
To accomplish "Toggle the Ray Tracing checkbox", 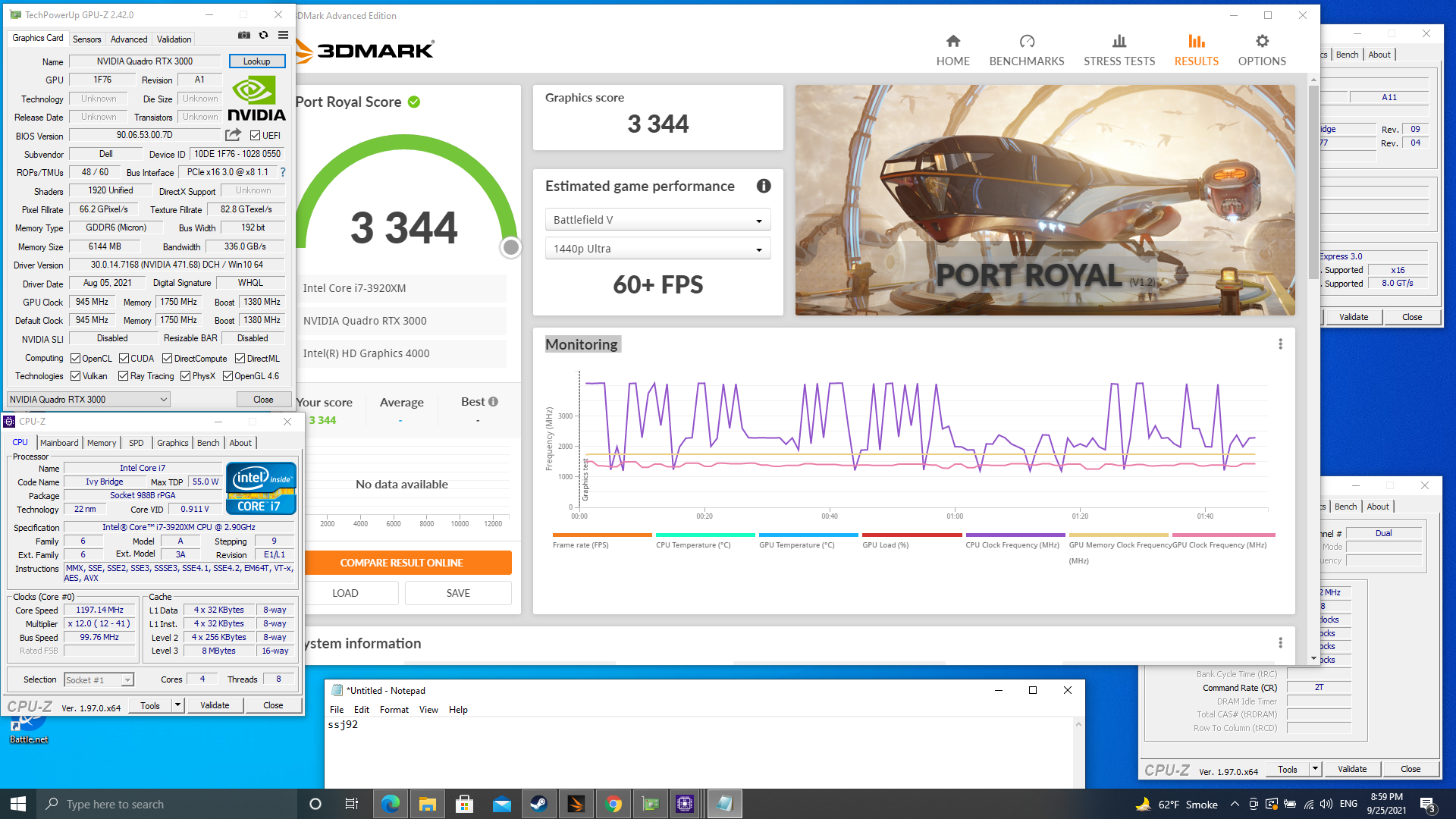I will (124, 375).
